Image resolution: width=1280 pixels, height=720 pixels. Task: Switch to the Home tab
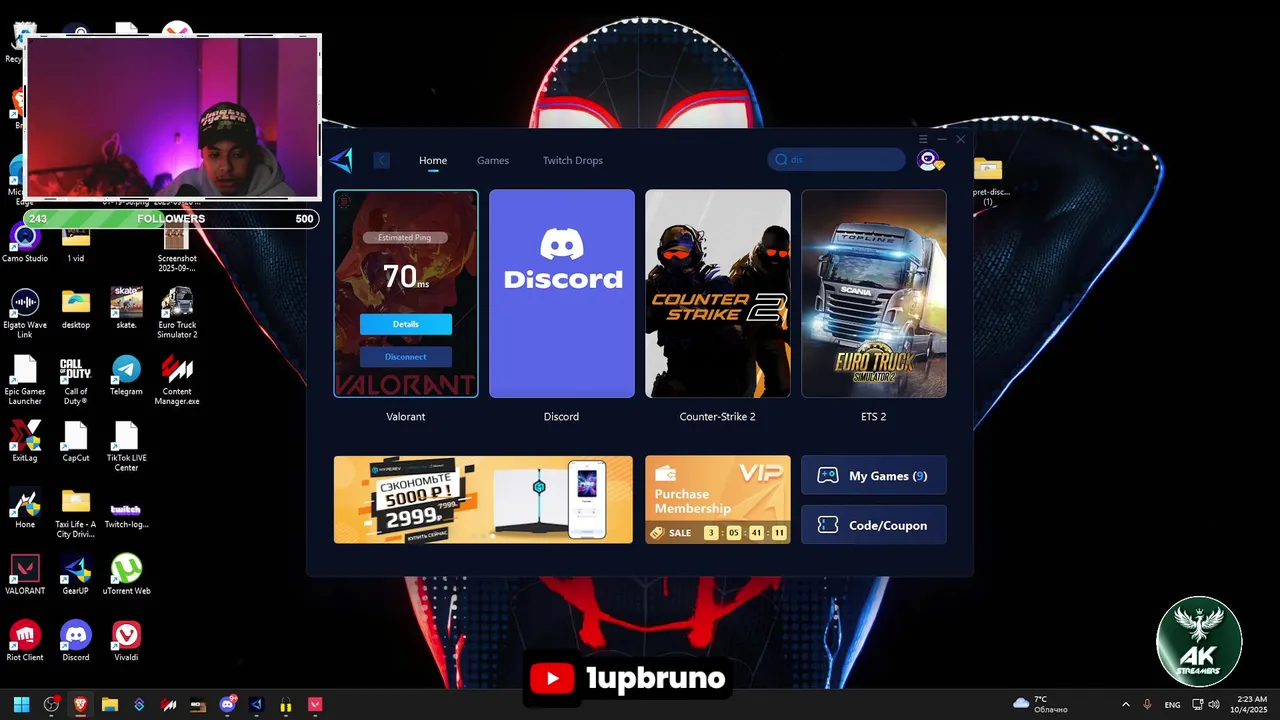pyautogui.click(x=433, y=160)
